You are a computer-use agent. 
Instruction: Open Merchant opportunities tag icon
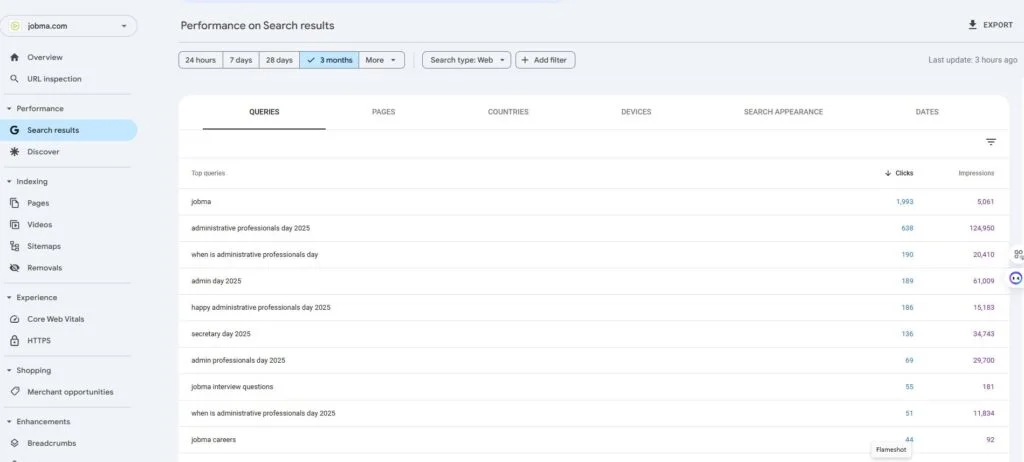(x=14, y=392)
